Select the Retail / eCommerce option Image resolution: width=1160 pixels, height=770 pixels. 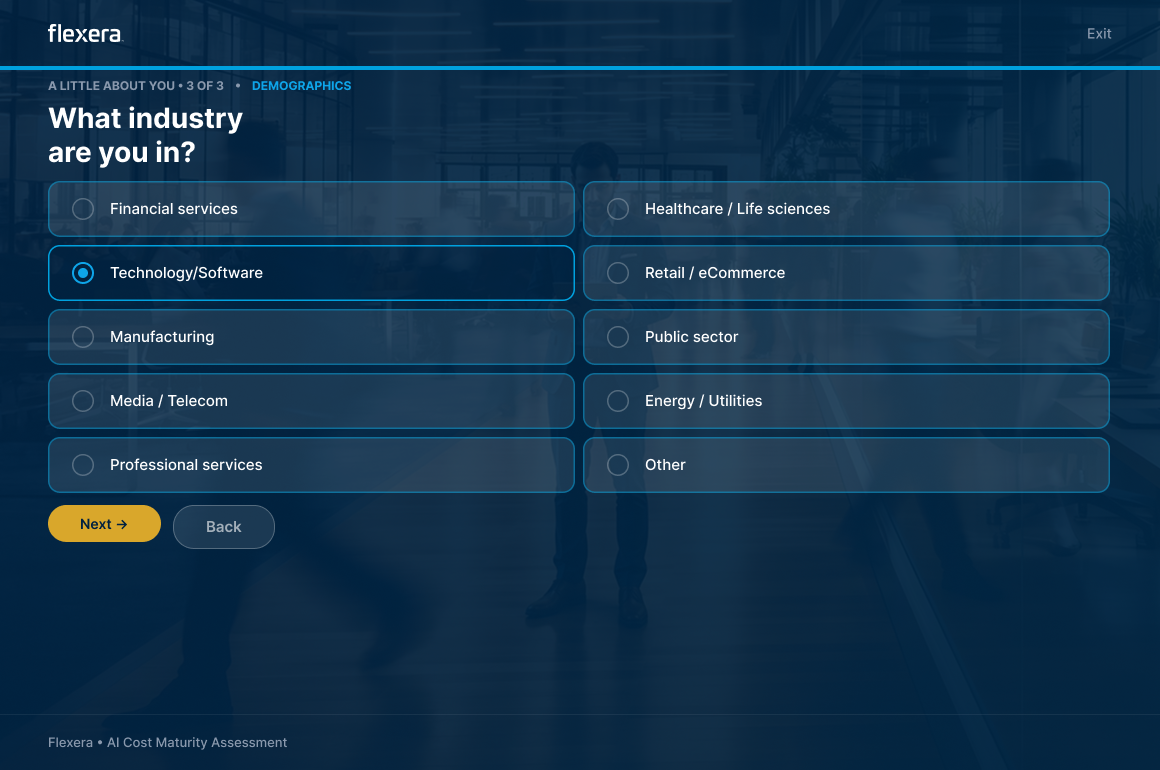coord(846,273)
